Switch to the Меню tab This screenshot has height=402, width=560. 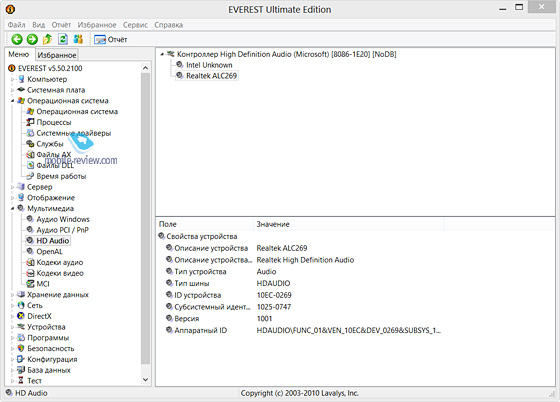[19, 54]
